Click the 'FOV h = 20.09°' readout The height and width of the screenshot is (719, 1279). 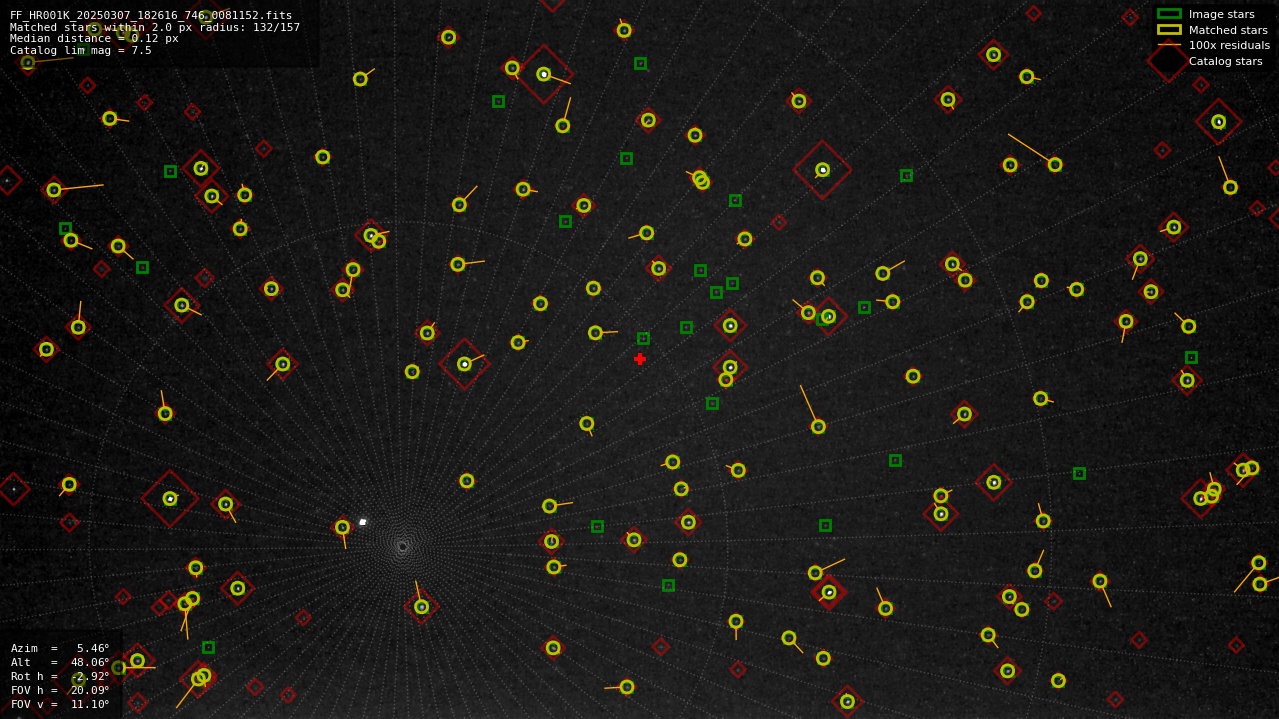(x=60, y=690)
